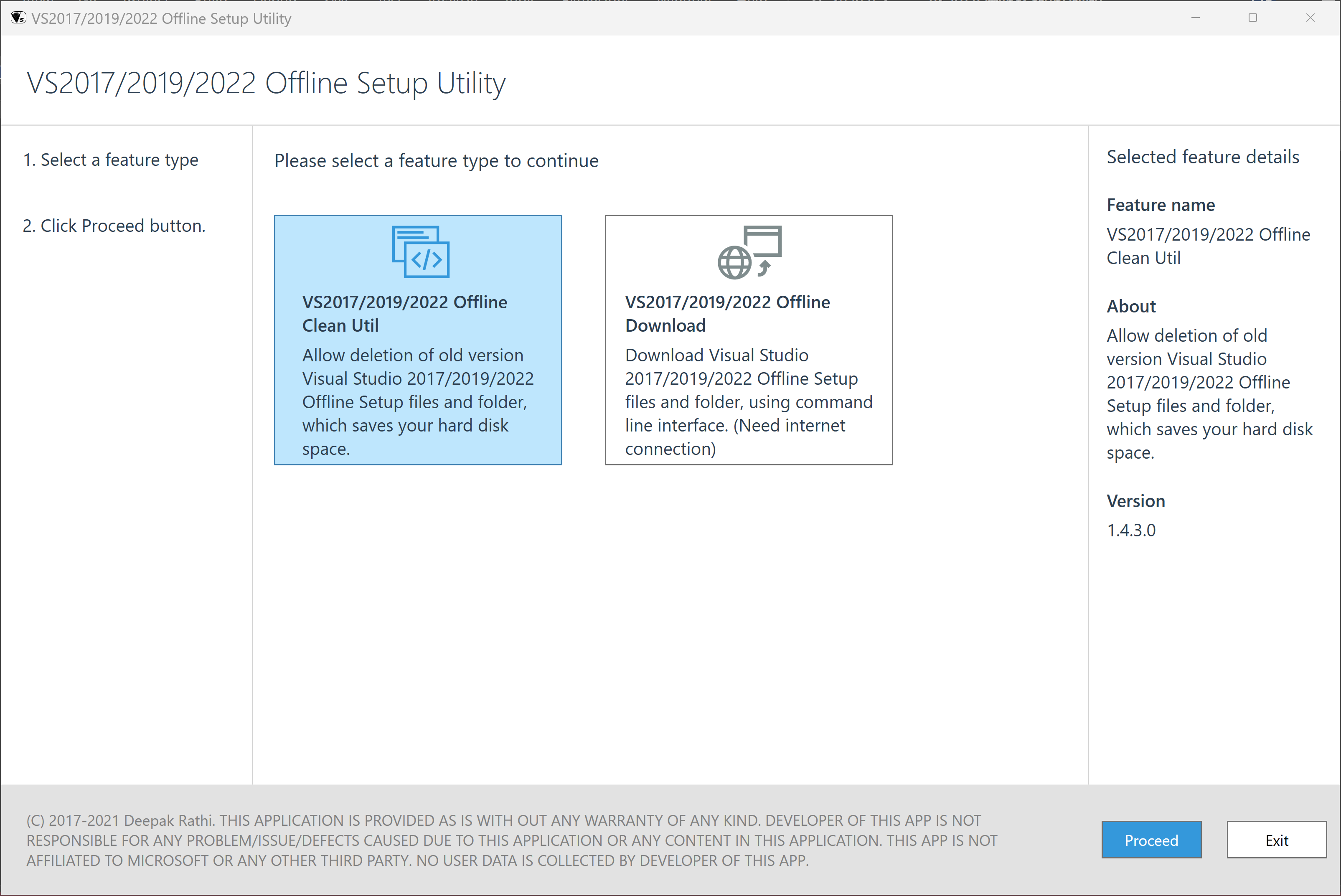Click the 'Feature name' label
Image resolution: width=1341 pixels, height=896 pixels.
(x=1161, y=205)
